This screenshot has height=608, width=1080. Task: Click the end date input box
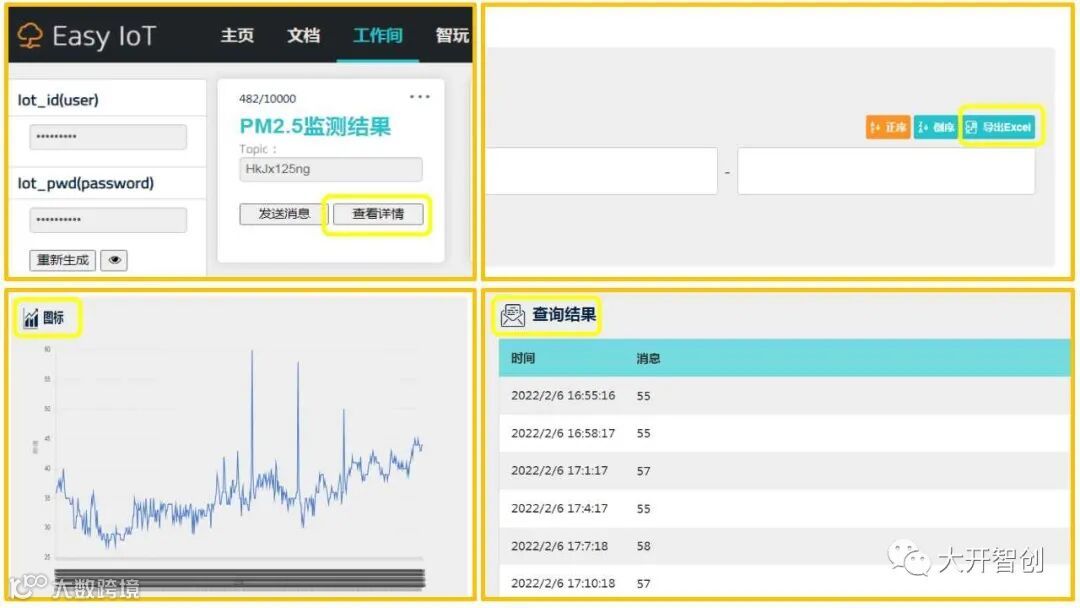coord(886,171)
